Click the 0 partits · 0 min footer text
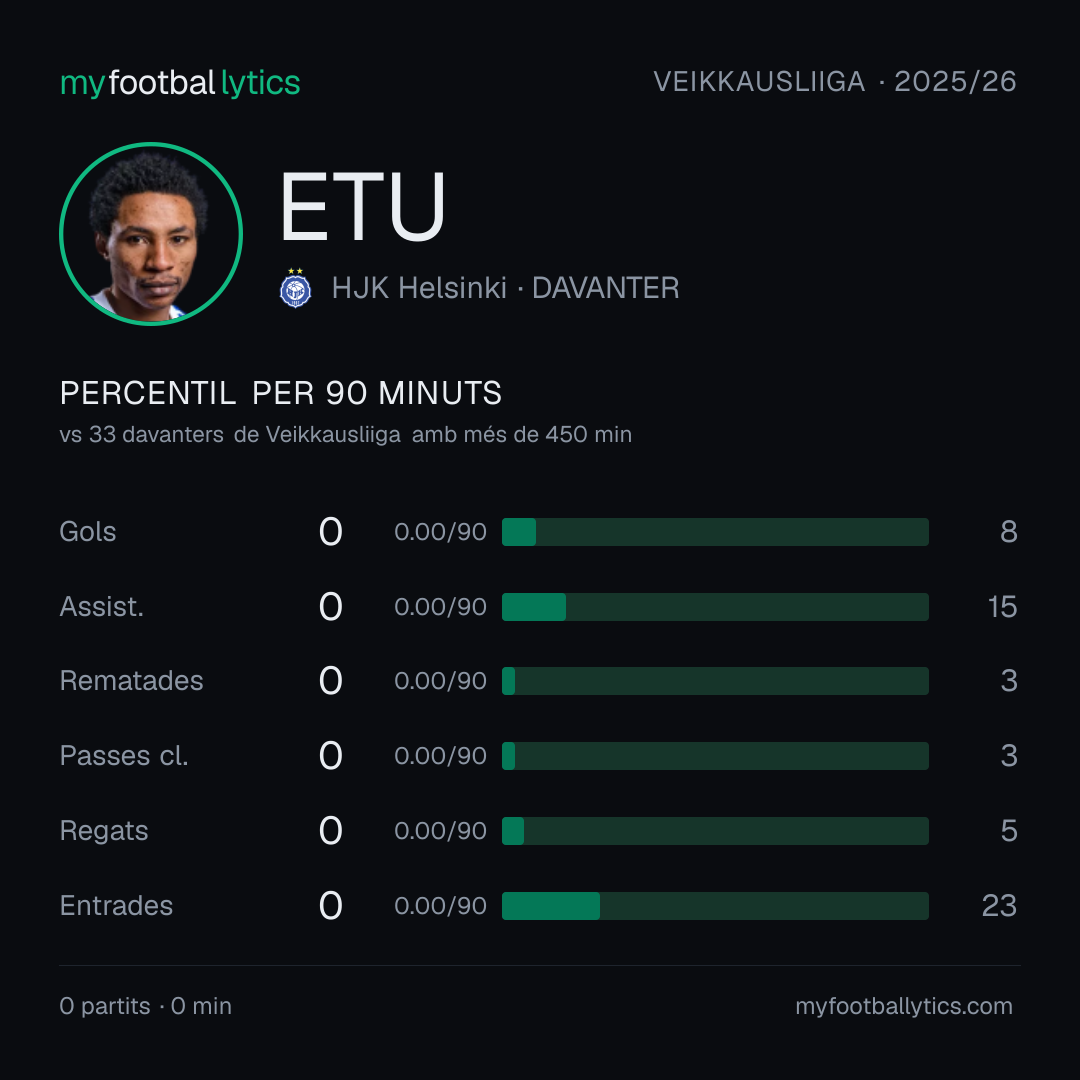The width and height of the screenshot is (1080, 1080). point(145,1006)
